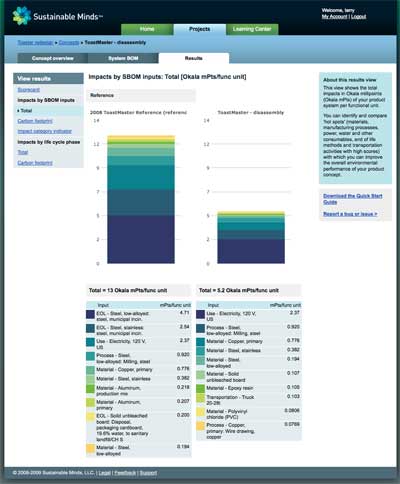Click the Transportation - Truck 20-28t row text

[x=230, y=400]
